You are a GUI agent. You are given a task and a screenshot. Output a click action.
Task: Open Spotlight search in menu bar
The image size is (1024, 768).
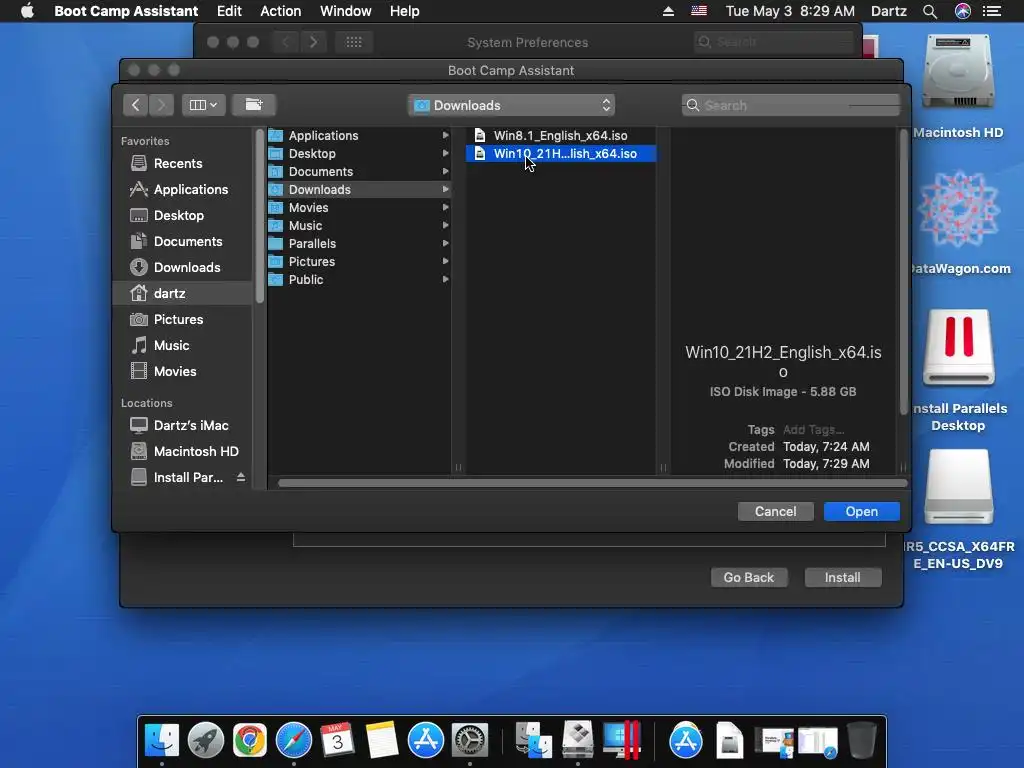coord(930,11)
